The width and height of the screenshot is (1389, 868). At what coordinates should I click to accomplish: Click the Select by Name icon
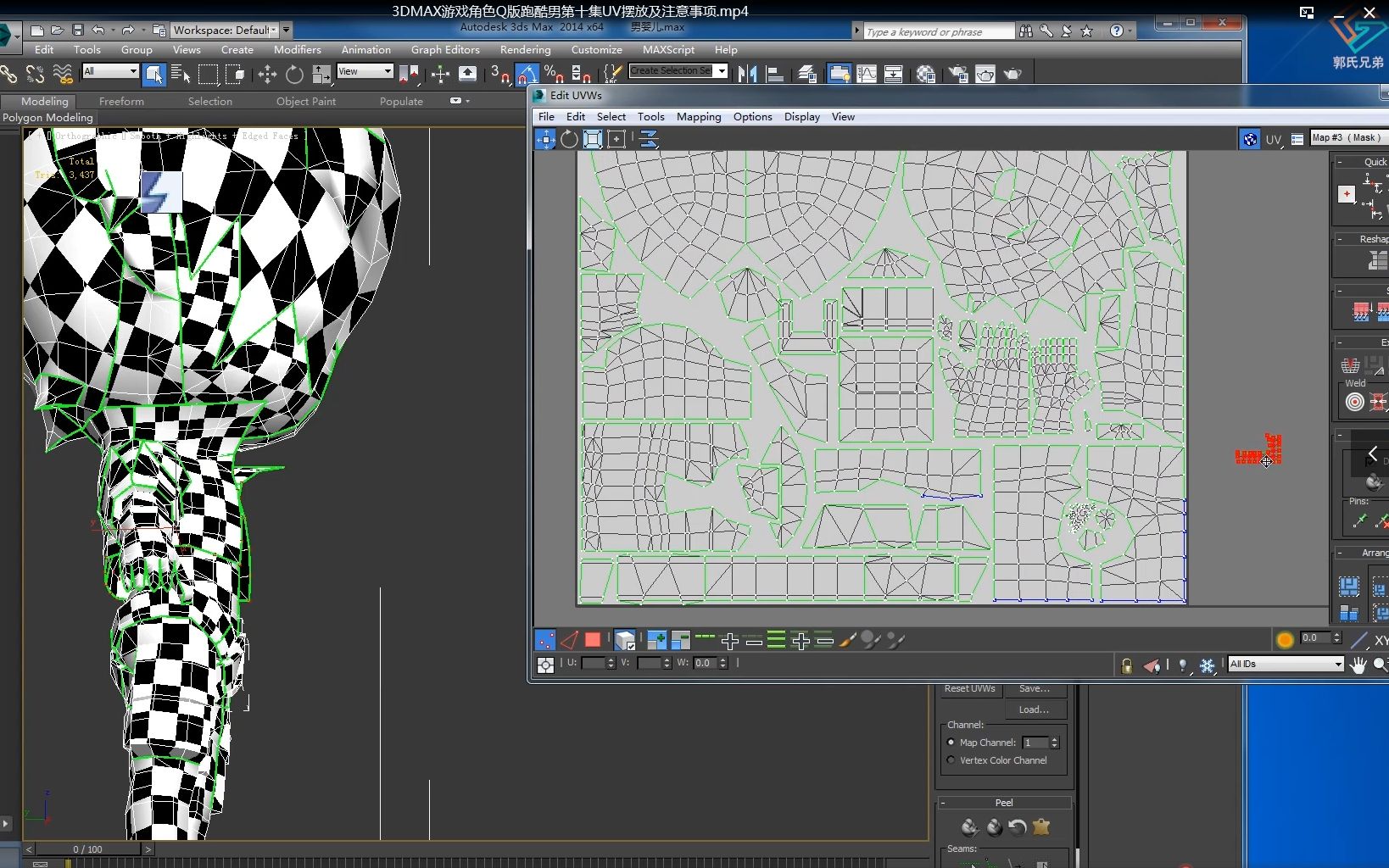pyautogui.click(x=181, y=75)
